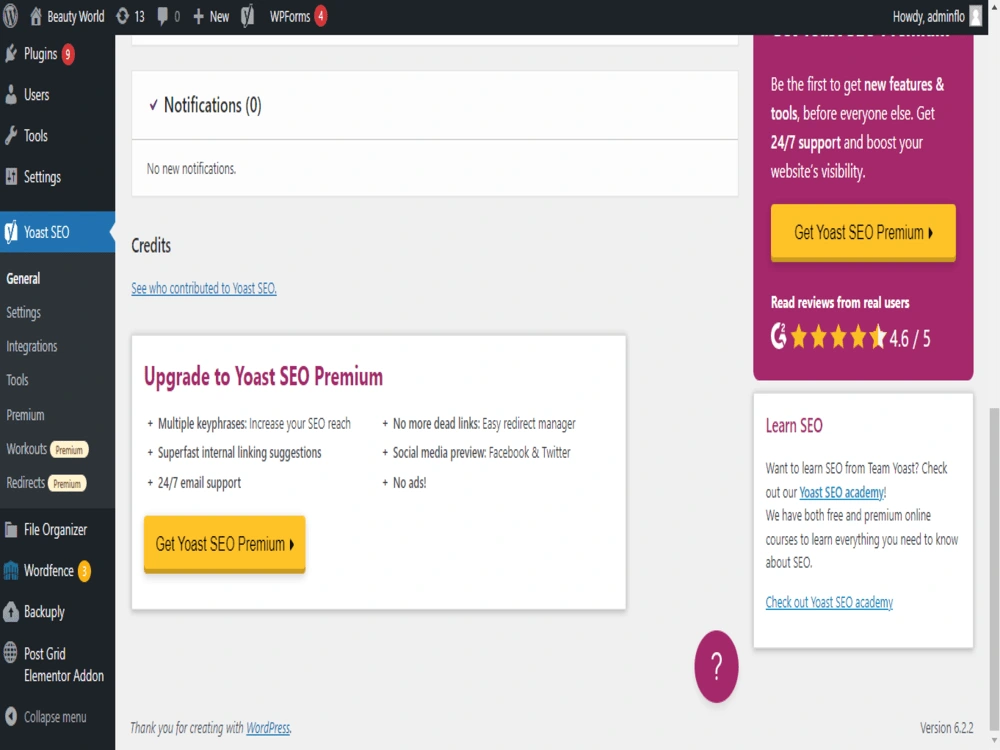Screen dimensions: 1000x750
Task: Open 'See who contributed to Yoast SEO' link
Action: pos(204,288)
